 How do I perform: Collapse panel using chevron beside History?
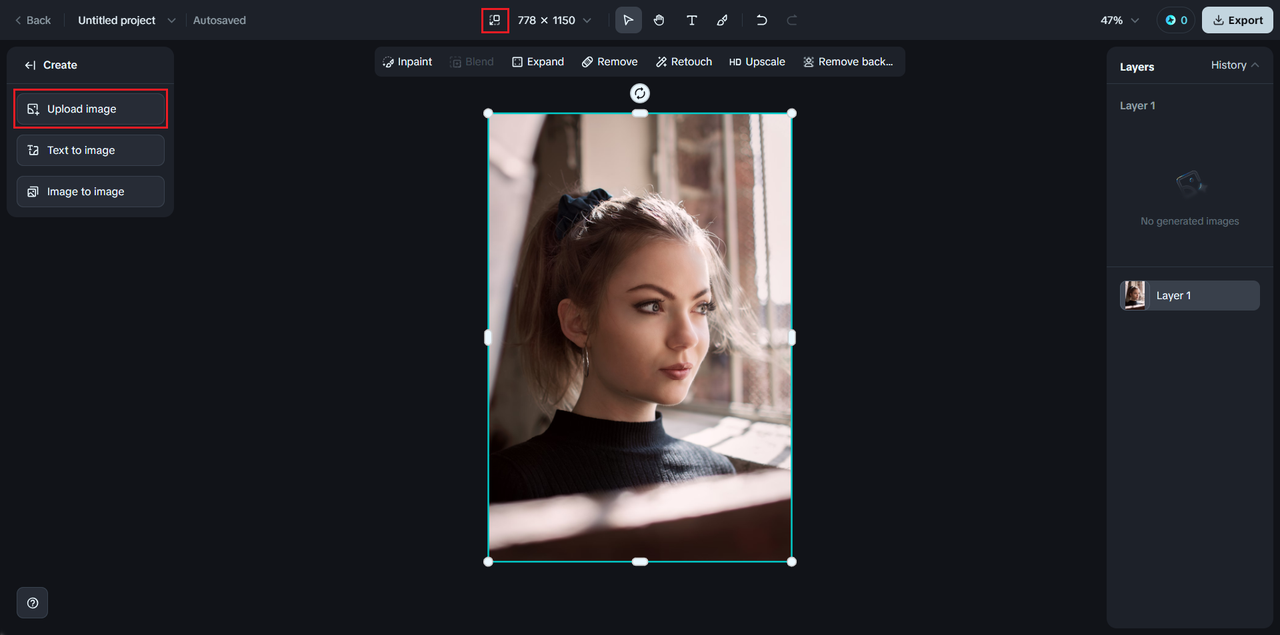point(1255,65)
